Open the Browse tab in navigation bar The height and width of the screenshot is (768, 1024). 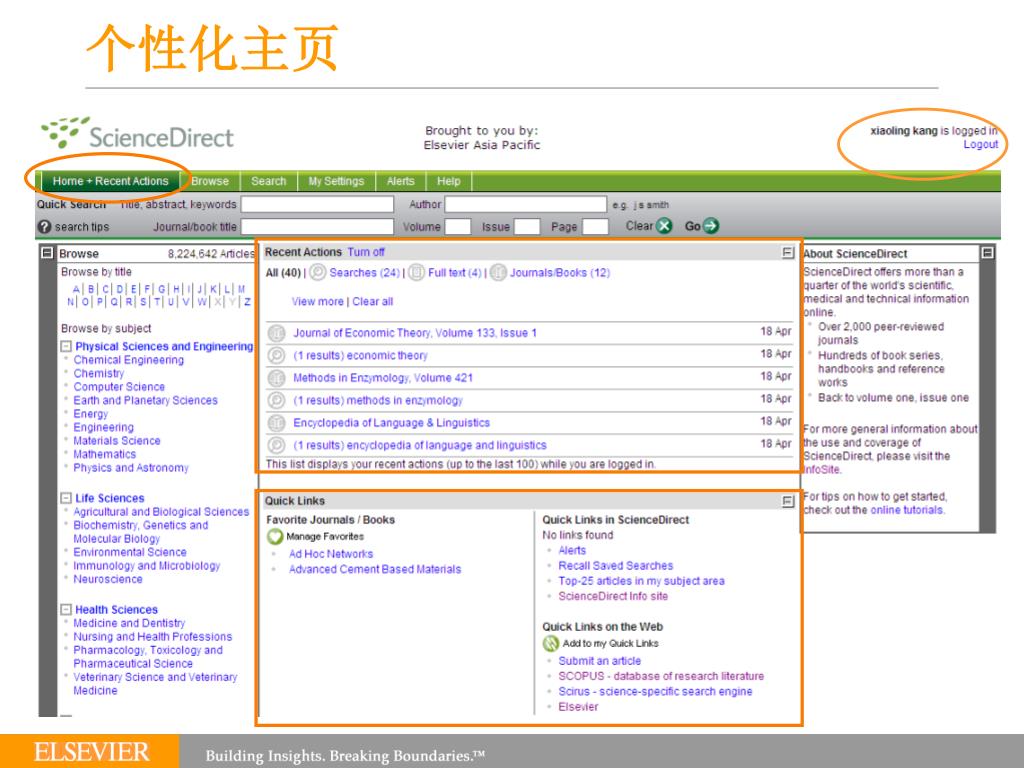(x=210, y=181)
